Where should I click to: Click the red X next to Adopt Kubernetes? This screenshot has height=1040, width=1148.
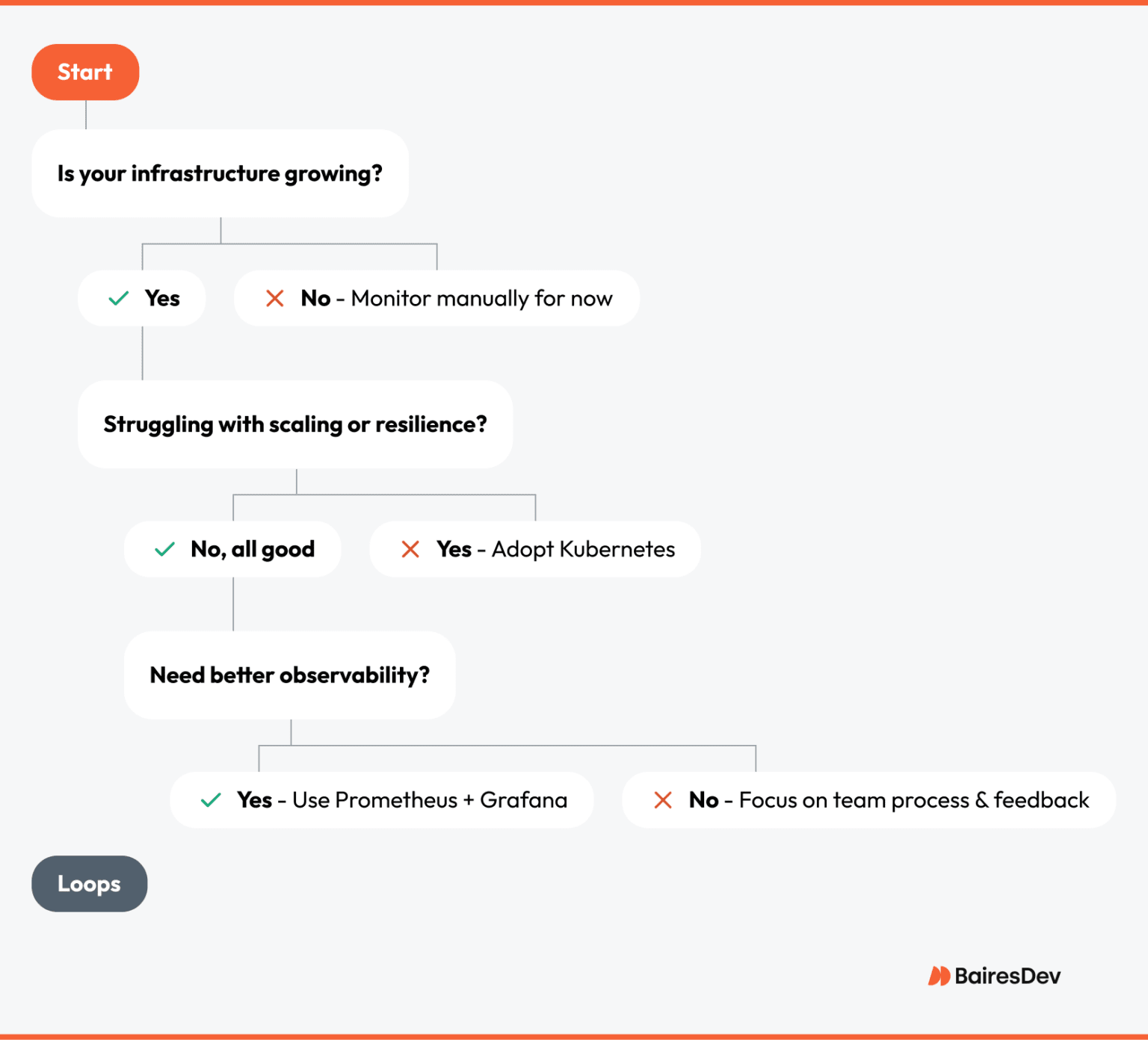(410, 550)
